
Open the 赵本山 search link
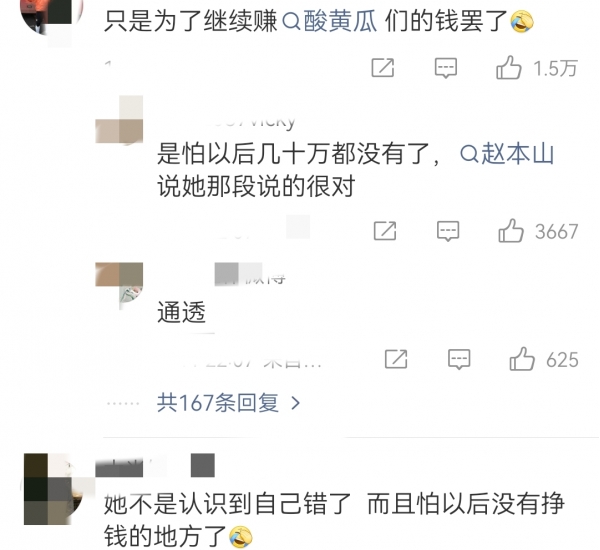pos(507,154)
